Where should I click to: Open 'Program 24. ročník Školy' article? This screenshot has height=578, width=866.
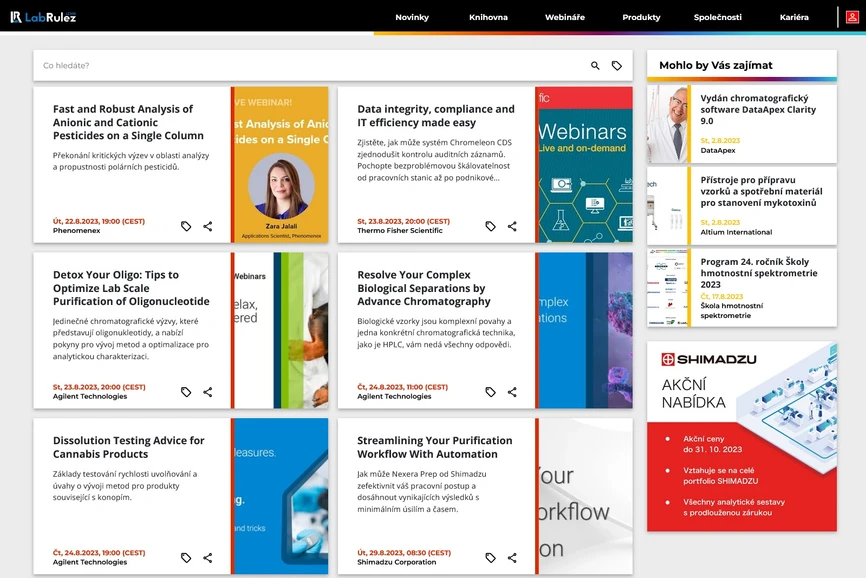[x=759, y=273]
